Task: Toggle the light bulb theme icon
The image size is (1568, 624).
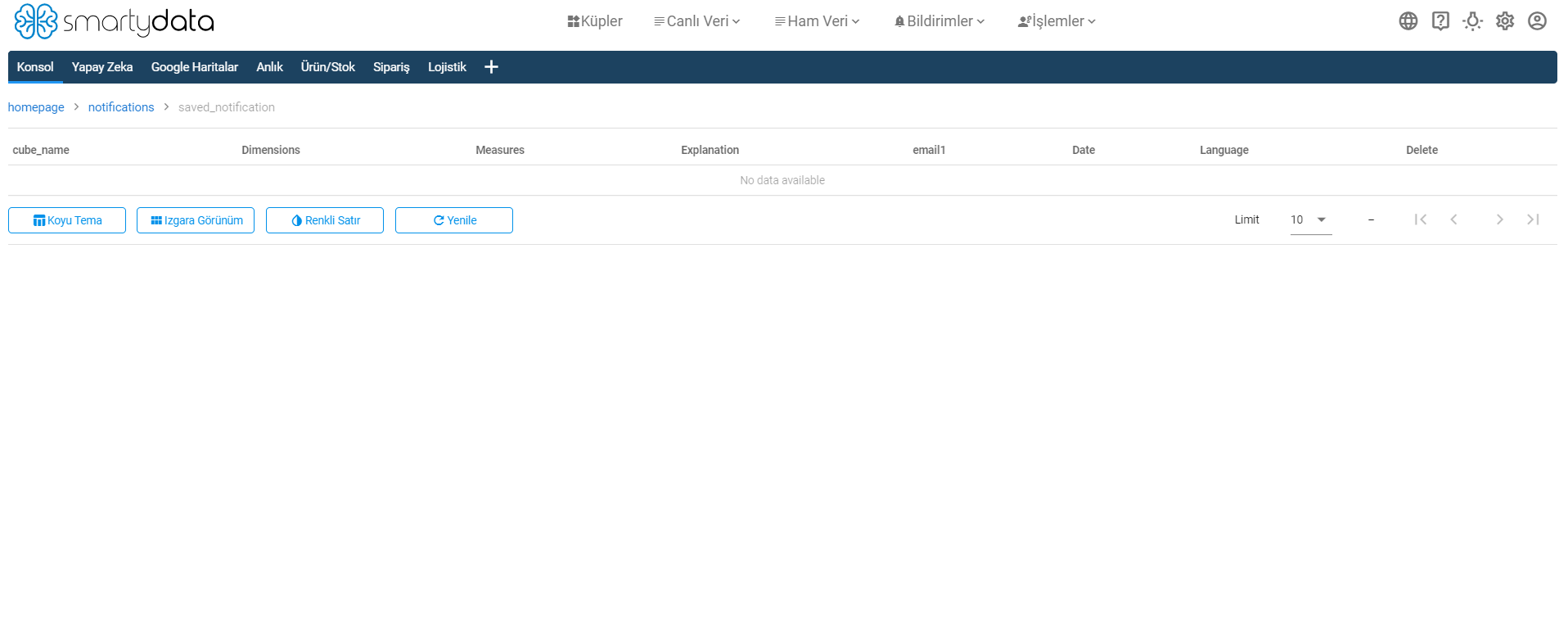Action: [x=1472, y=21]
